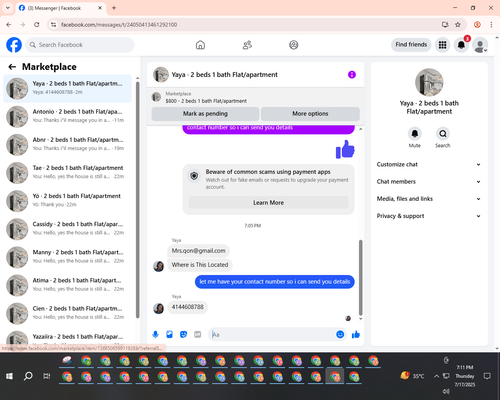Open conversation info purple icon
This screenshot has height=400, width=500.
(352, 75)
